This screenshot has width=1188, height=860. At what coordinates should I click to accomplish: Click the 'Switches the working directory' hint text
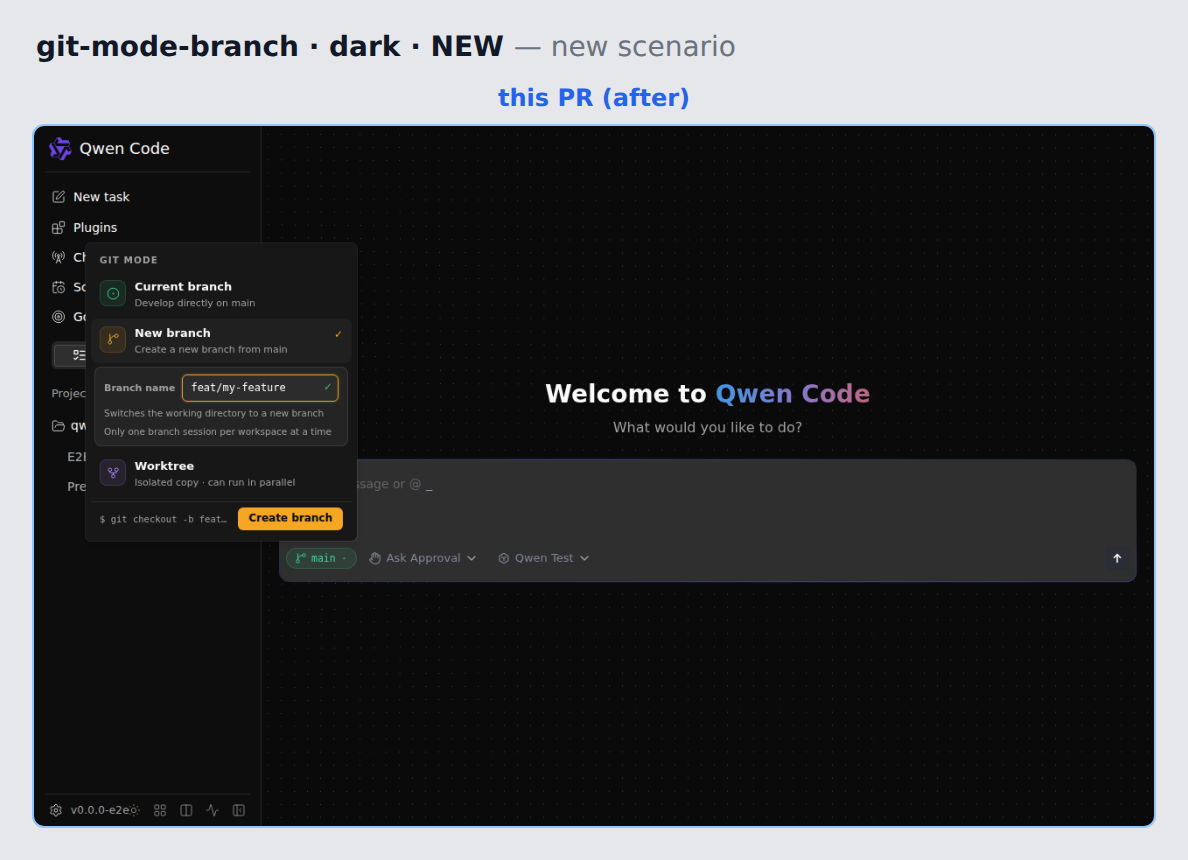(214, 413)
